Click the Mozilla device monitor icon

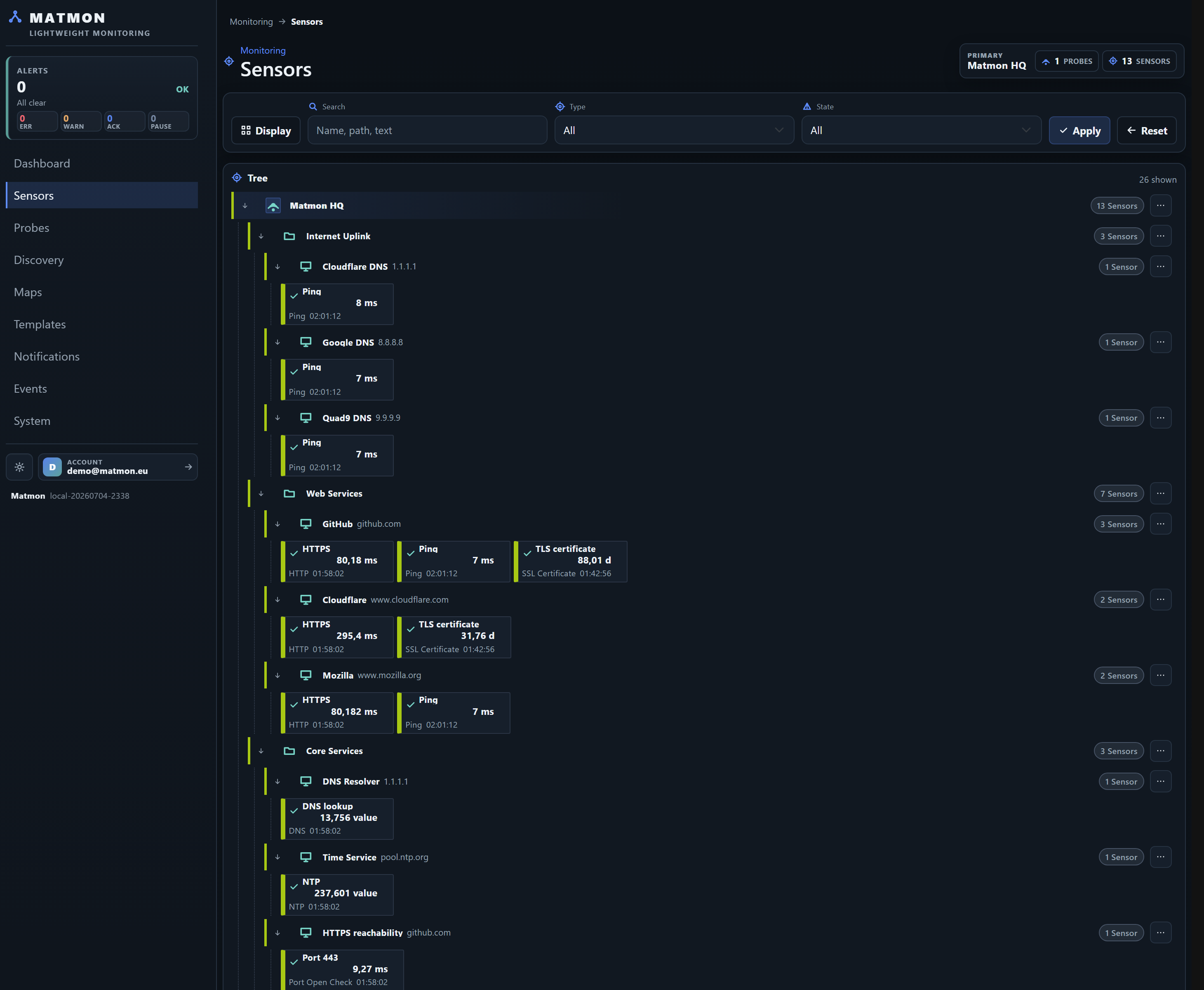coord(306,675)
